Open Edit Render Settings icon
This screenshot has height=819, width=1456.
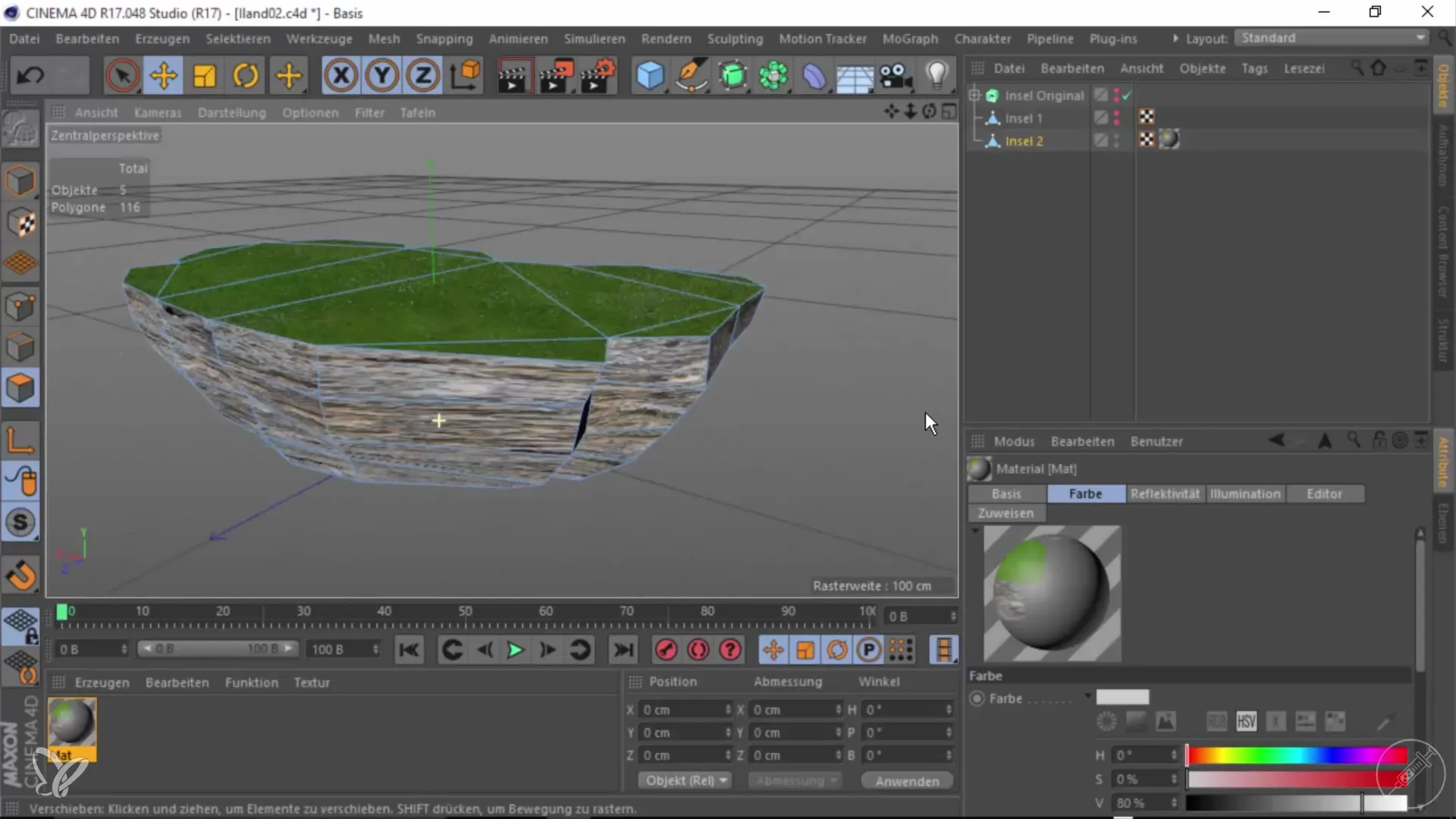[598, 76]
